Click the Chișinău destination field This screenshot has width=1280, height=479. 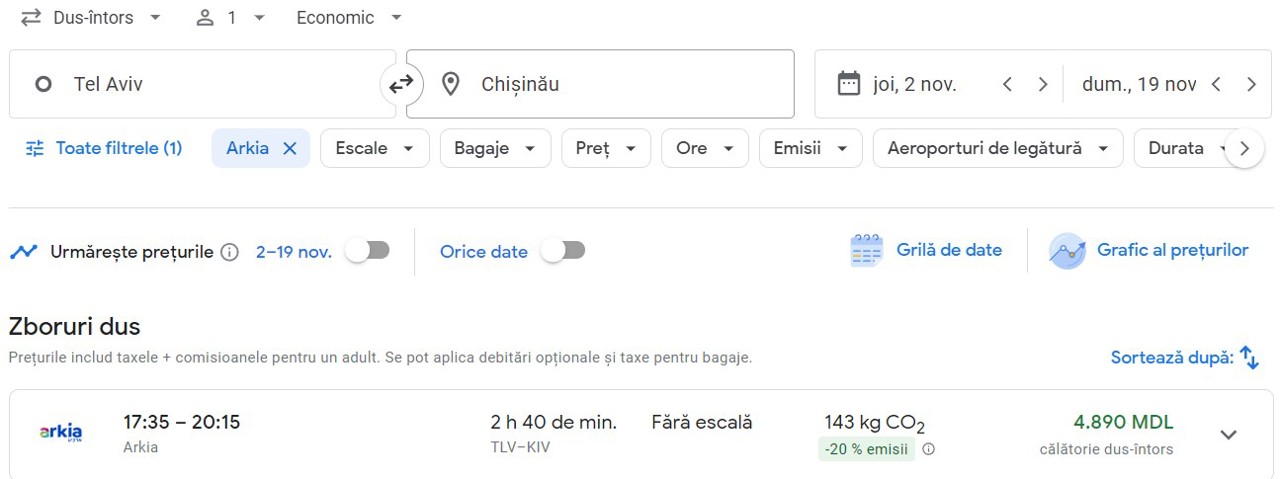(600, 85)
